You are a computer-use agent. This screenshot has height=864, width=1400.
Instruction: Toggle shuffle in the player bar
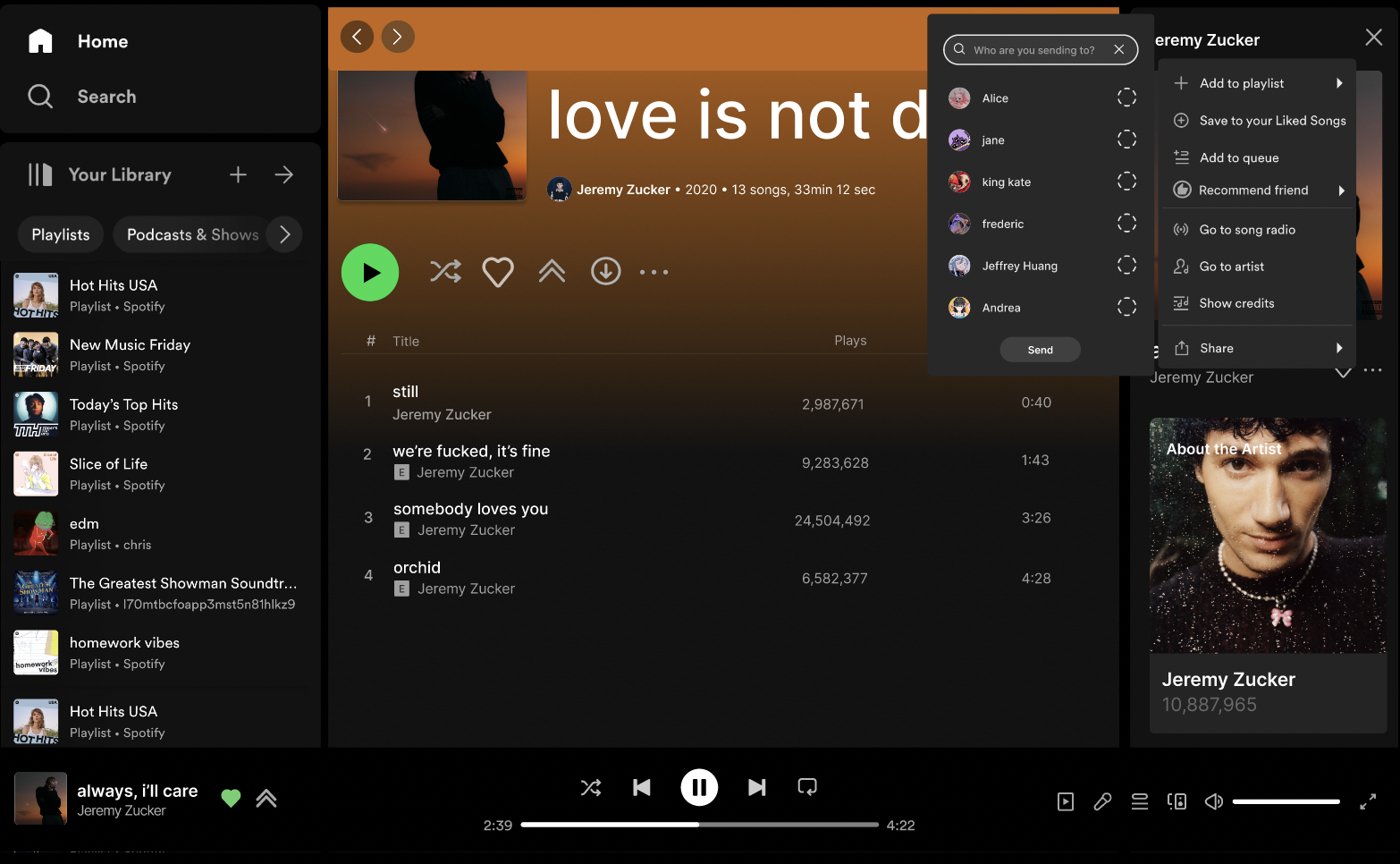pyautogui.click(x=591, y=787)
